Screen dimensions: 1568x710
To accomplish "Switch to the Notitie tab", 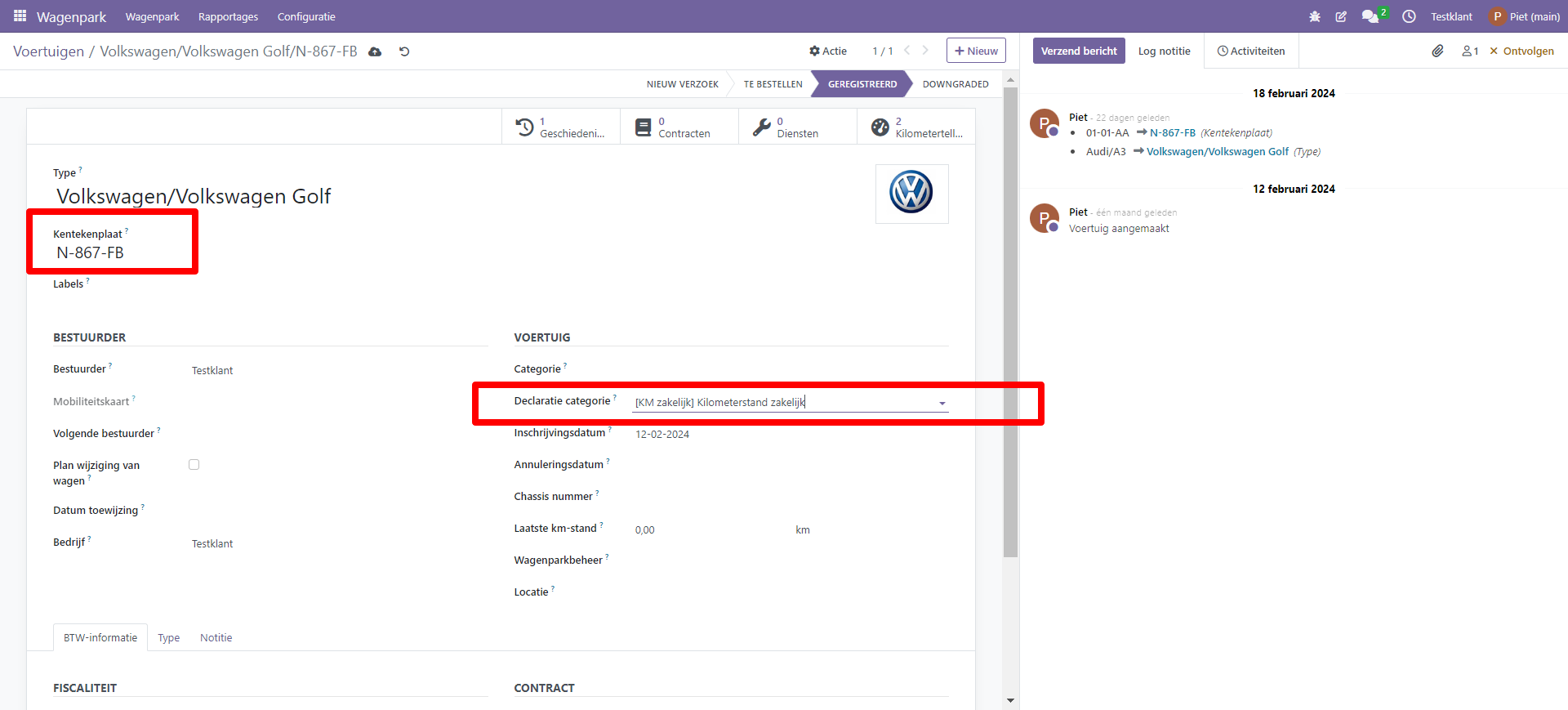I will (x=216, y=638).
